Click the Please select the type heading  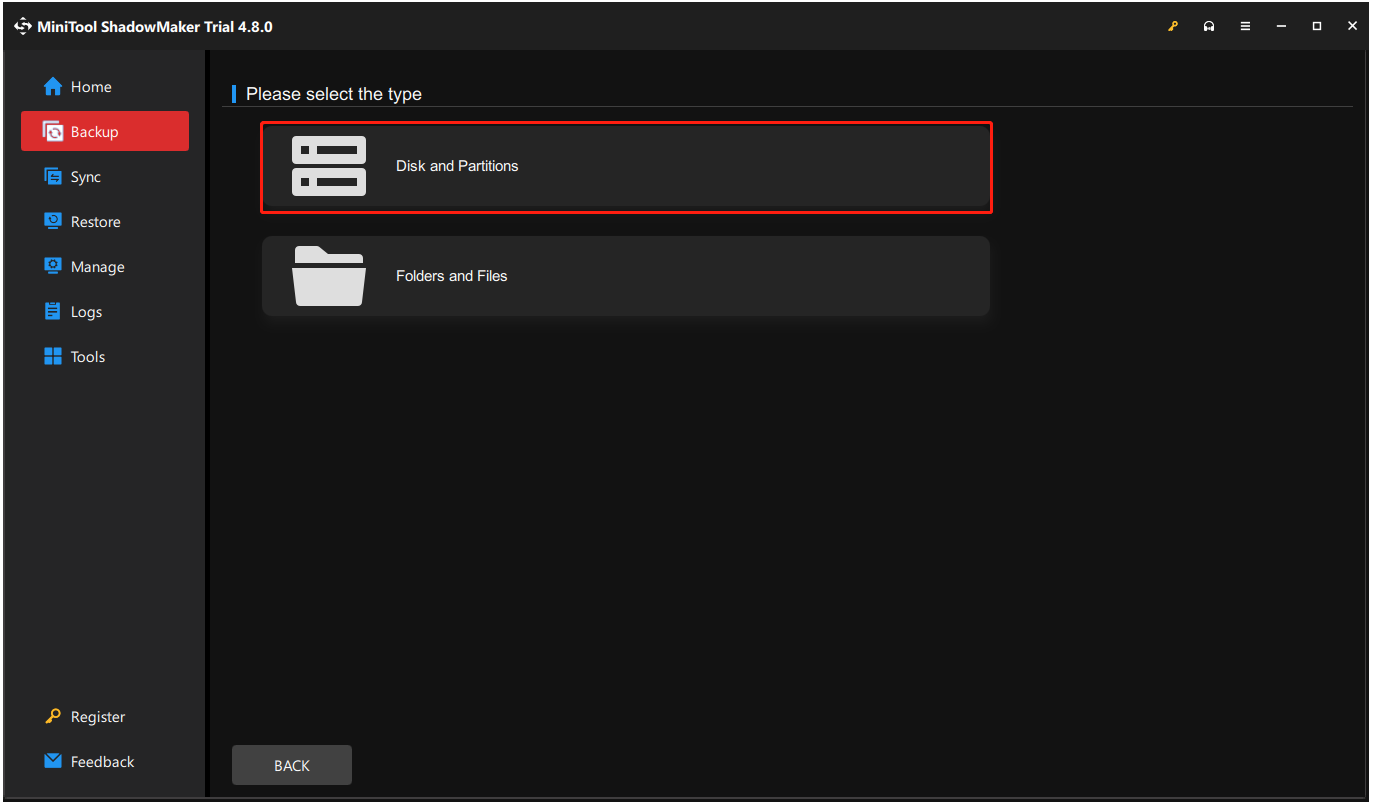(x=334, y=93)
